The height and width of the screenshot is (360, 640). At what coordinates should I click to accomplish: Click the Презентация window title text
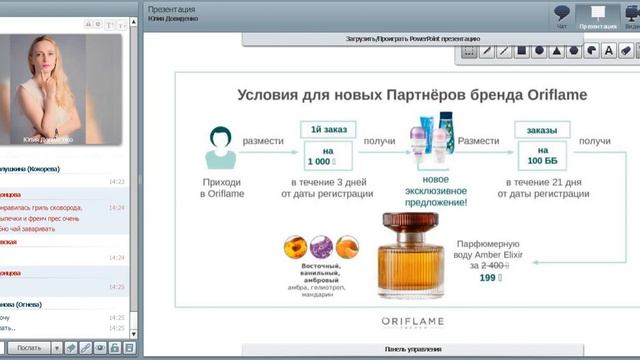point(172,9)
